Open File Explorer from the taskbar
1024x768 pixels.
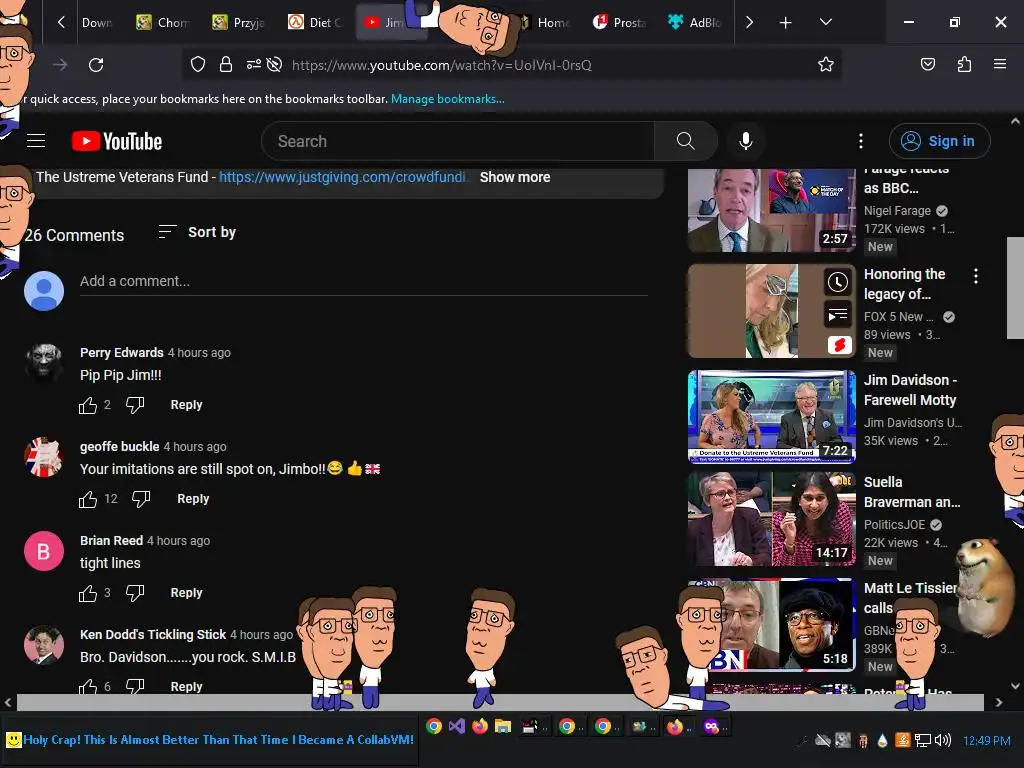502,726
